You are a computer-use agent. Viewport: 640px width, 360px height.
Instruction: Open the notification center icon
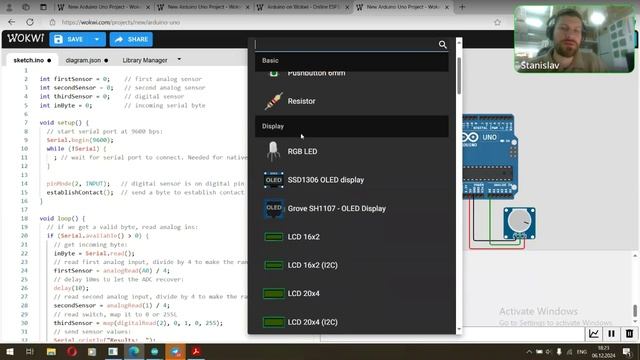pos(627,351)
